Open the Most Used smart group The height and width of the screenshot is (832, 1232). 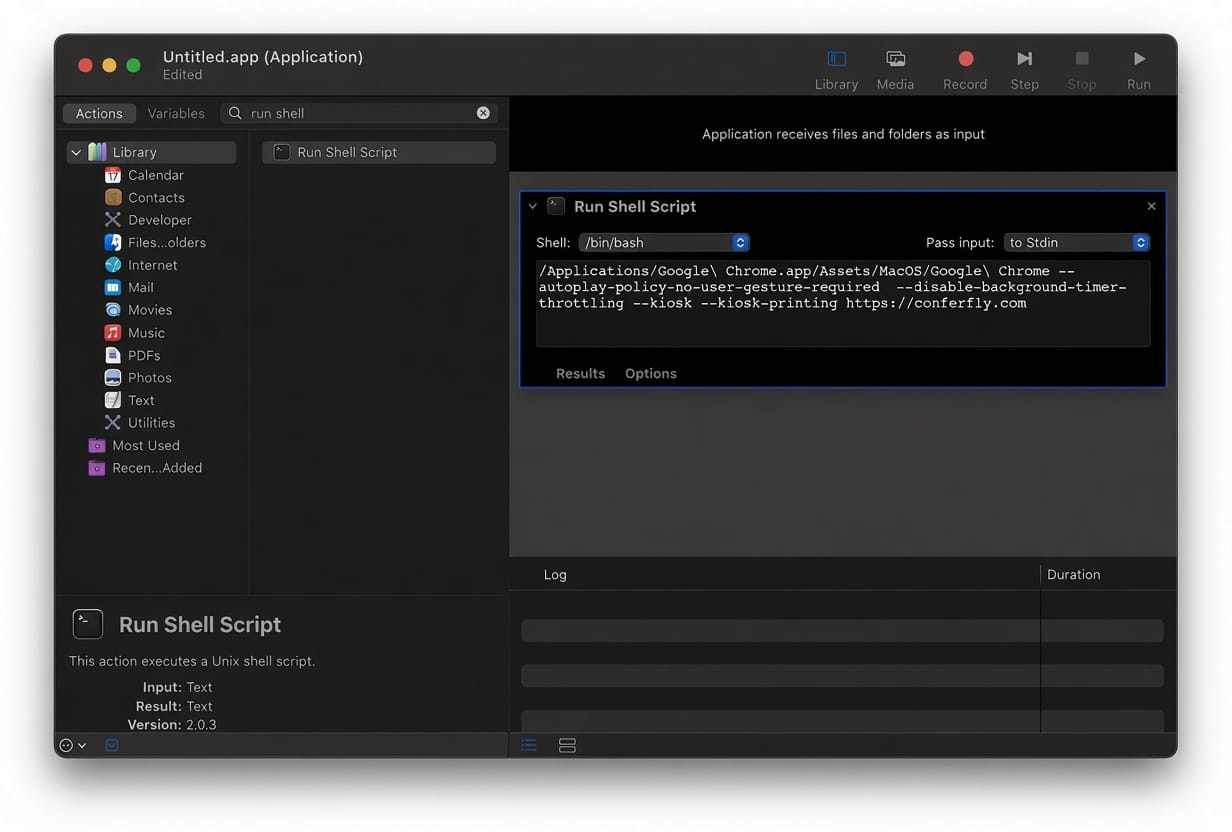point(134,445)
